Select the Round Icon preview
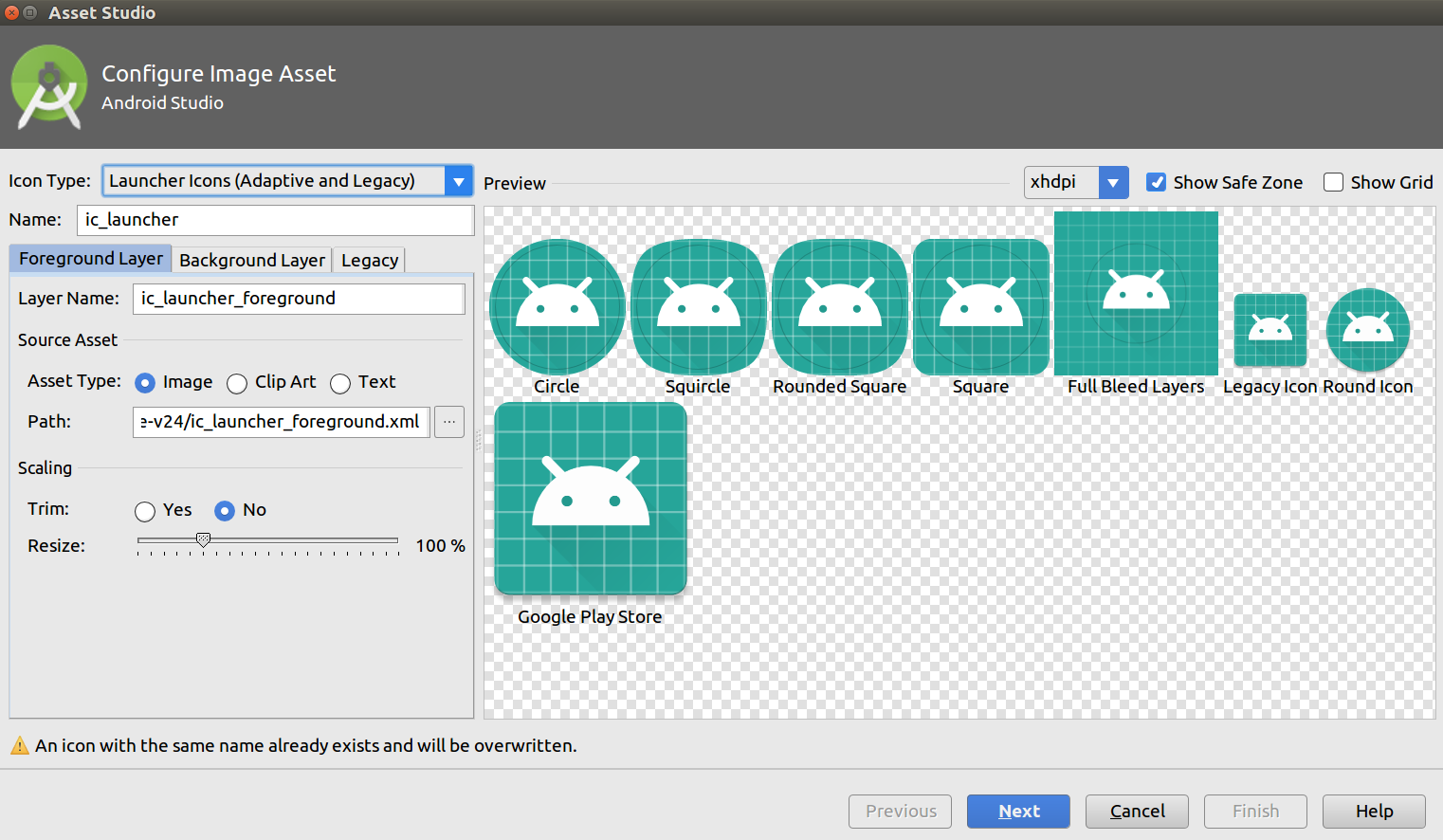1443x840 pixels. click(1368, 330)
